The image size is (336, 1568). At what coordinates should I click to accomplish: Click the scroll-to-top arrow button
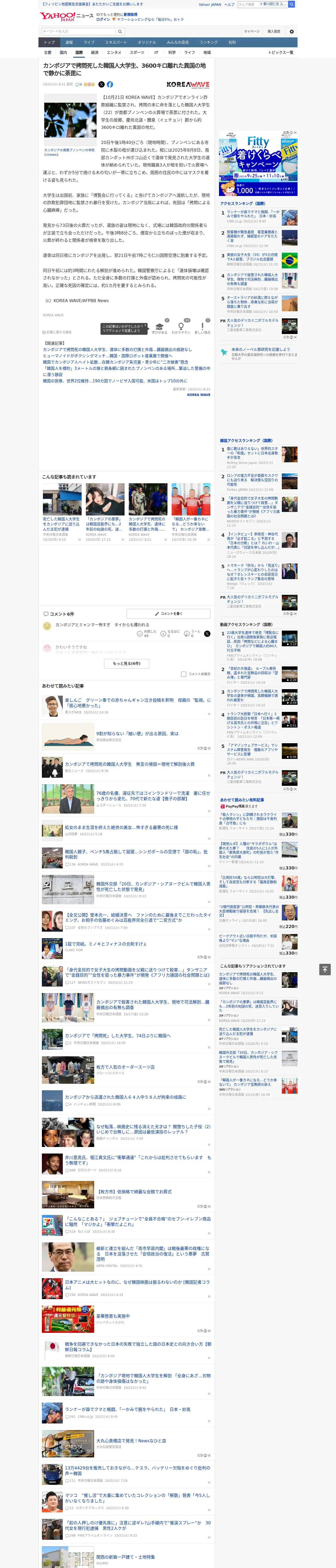(325, 970)
